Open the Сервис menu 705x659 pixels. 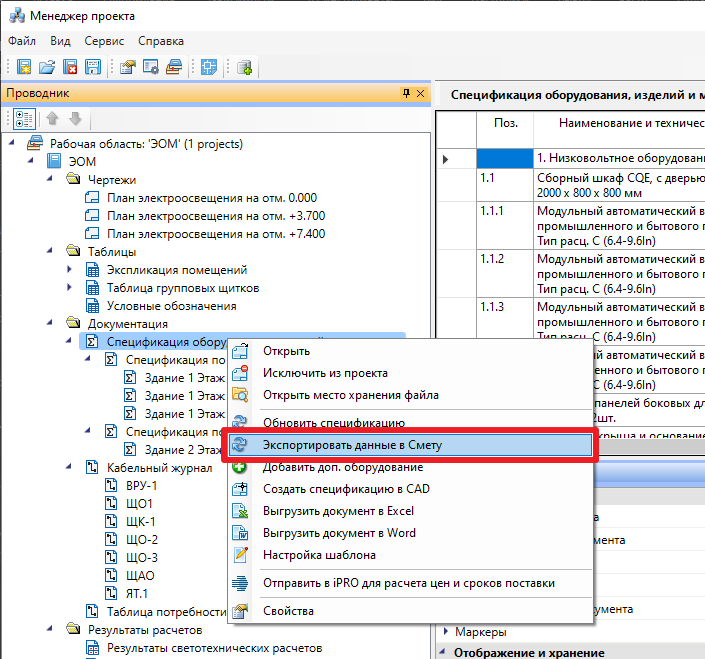point(104,41)
